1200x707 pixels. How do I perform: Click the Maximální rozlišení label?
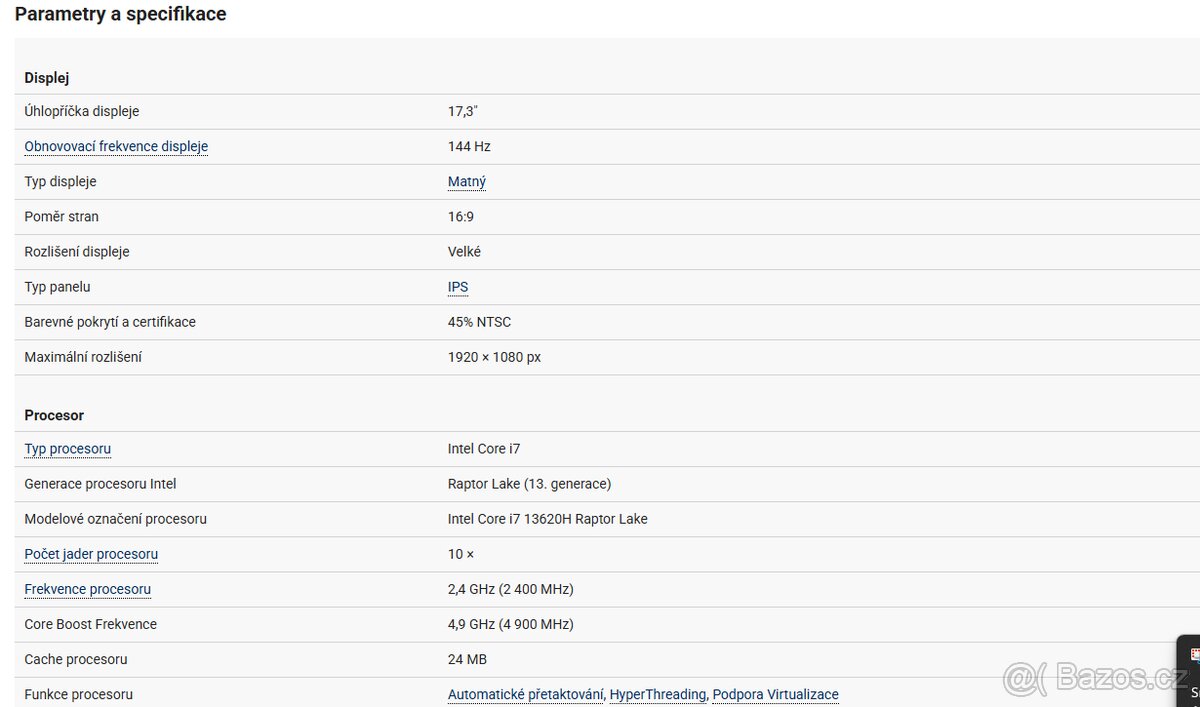click(x=83, y=357)
